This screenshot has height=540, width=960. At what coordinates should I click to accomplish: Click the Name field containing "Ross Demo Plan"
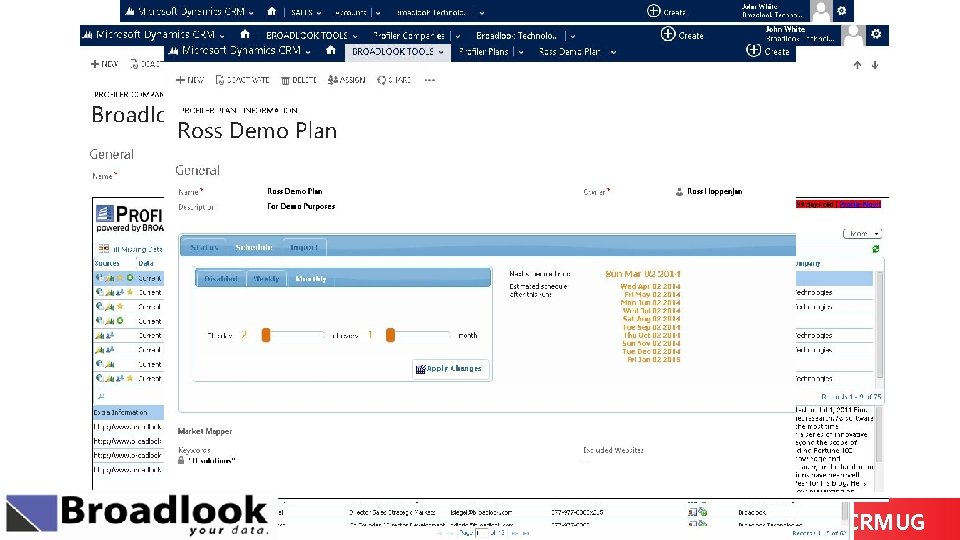coord(294,192)
